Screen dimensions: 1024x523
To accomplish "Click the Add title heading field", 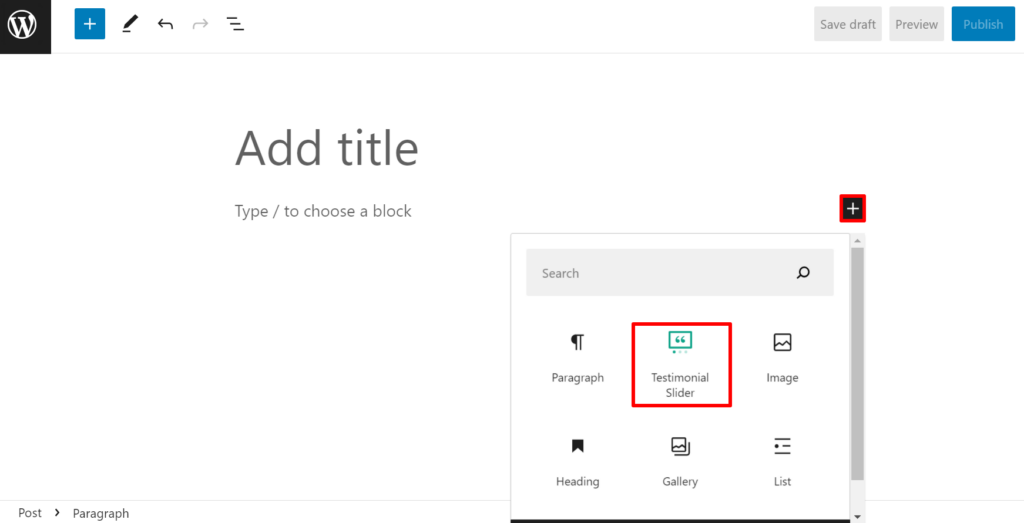I will (327, 149).
